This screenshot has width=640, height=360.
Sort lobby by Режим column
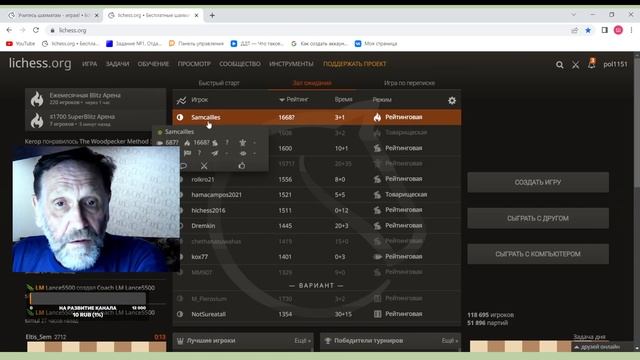tap(382, 100)
